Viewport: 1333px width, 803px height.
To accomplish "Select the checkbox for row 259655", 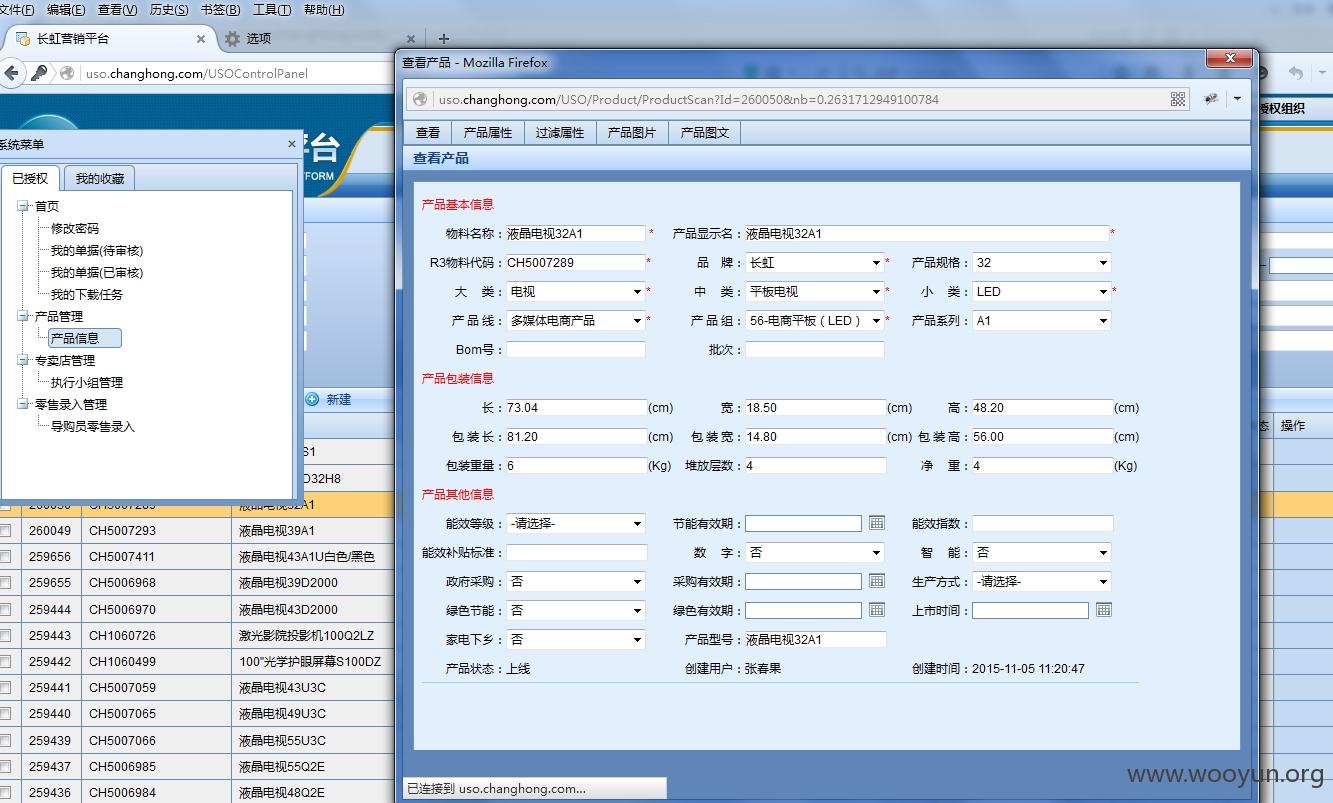I will tap(6, 583).
